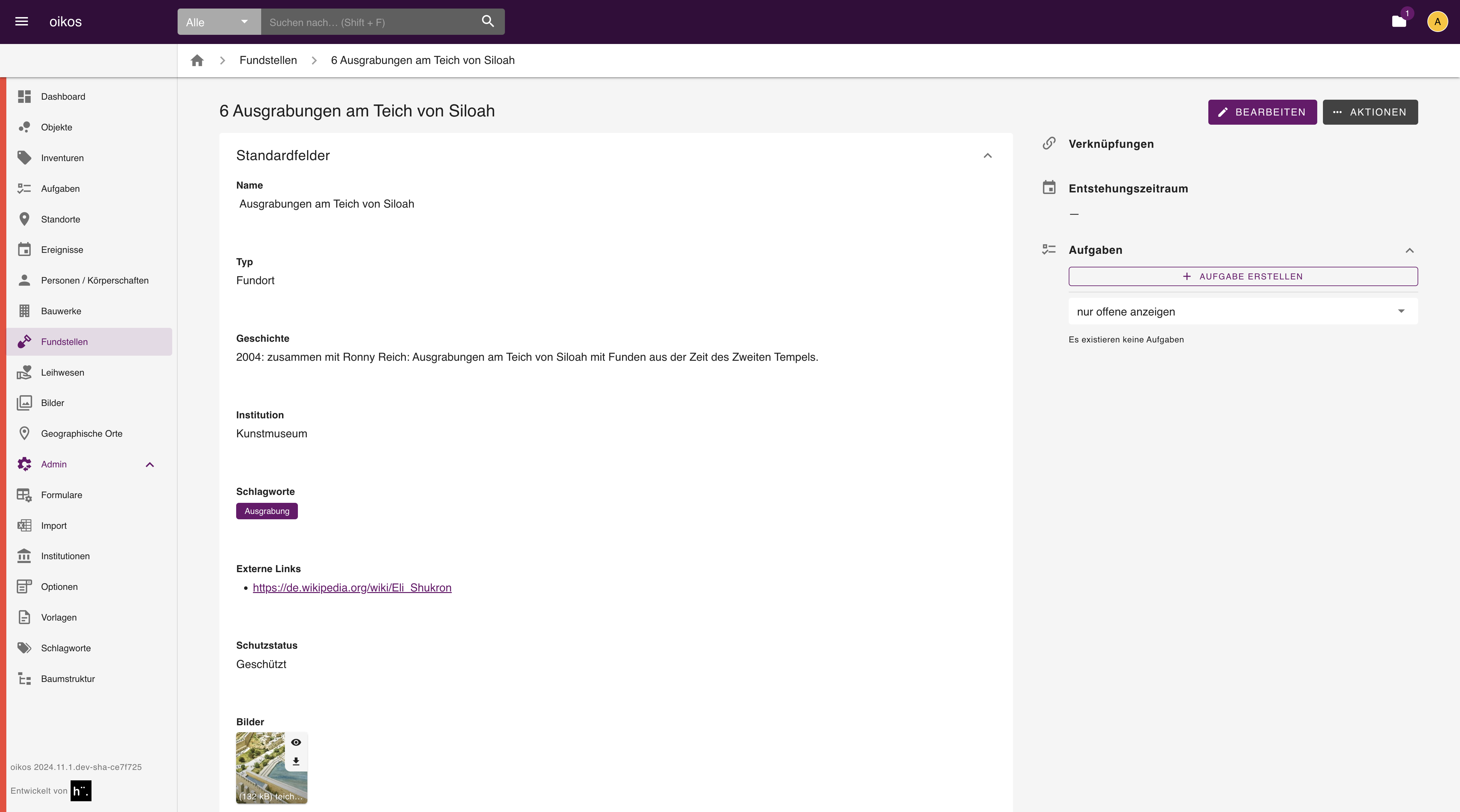Screen dimensions: 1460x812
Task: Click the Schlagworte tags icon in sidebar
Action: pyautogui.click(x=24, y=648)
